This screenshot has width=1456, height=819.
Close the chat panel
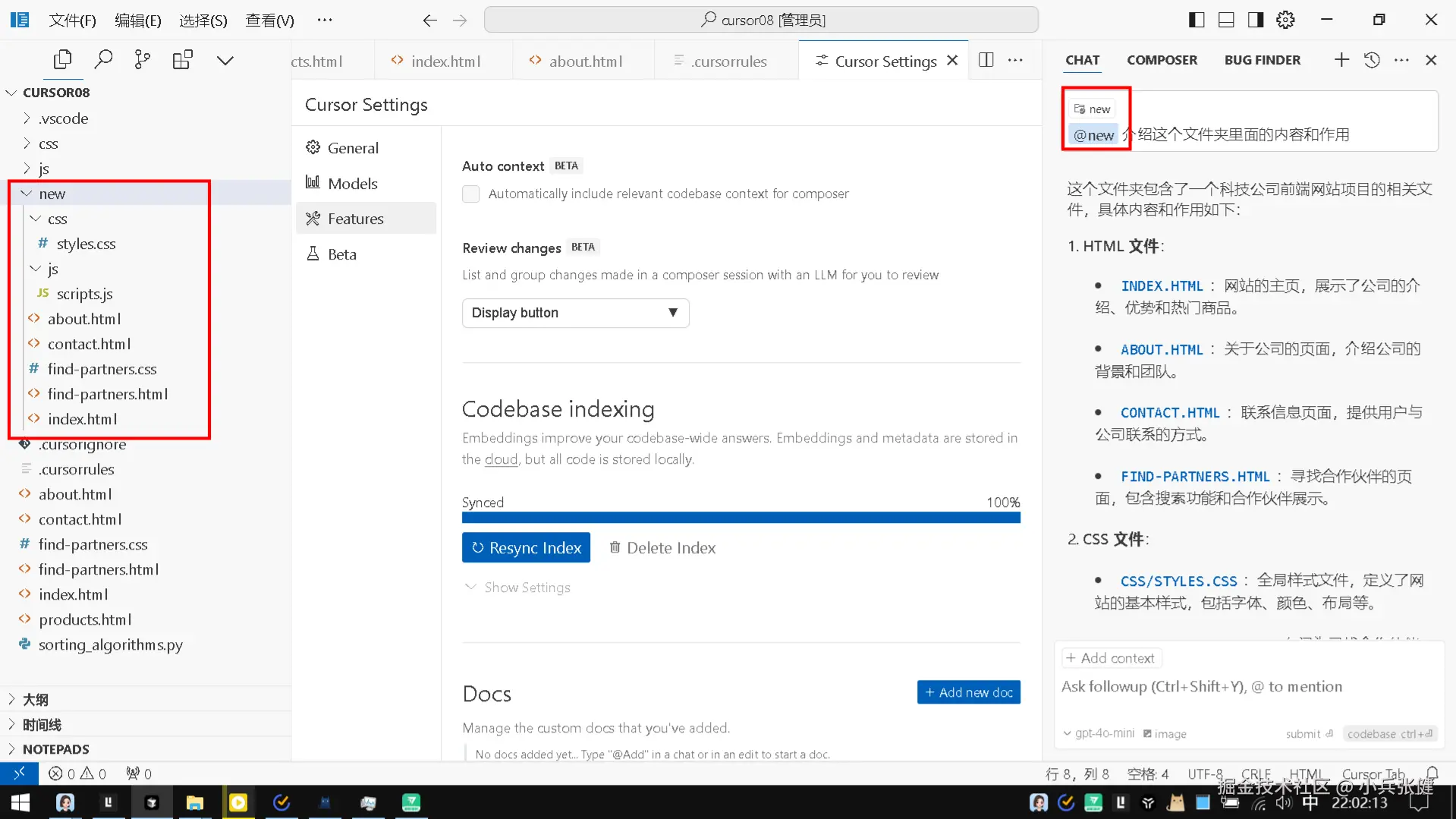1431,60
